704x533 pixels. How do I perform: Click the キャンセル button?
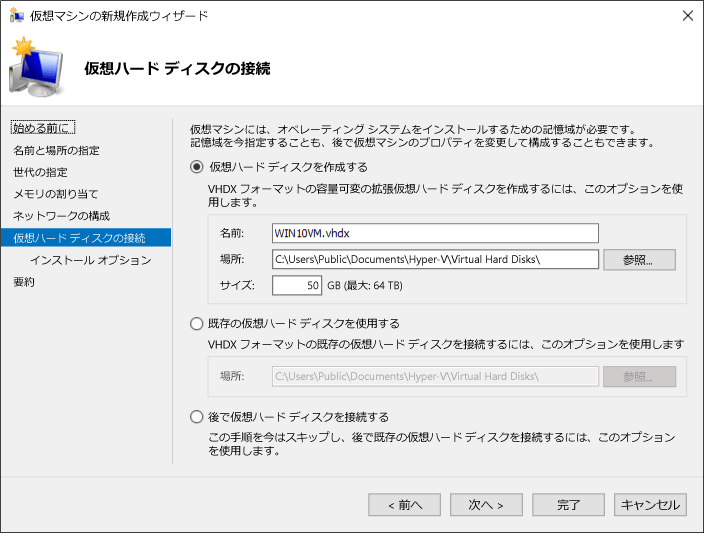pyautogui.click(x=650, y=505)
